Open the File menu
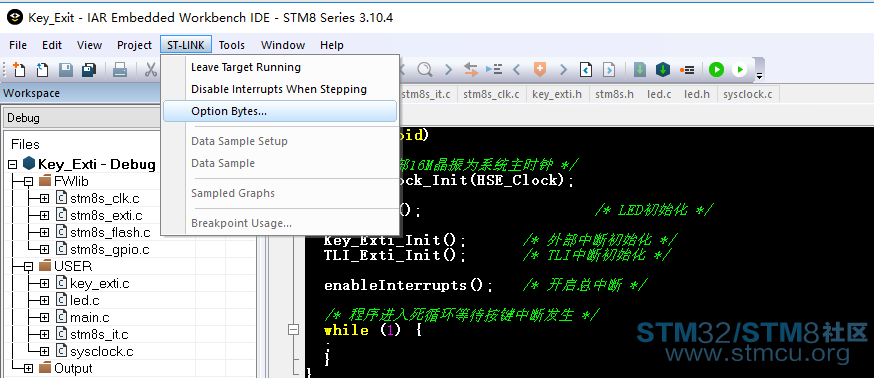The width and height of the screenshot is (874, 378). click(x=18, y=45)
